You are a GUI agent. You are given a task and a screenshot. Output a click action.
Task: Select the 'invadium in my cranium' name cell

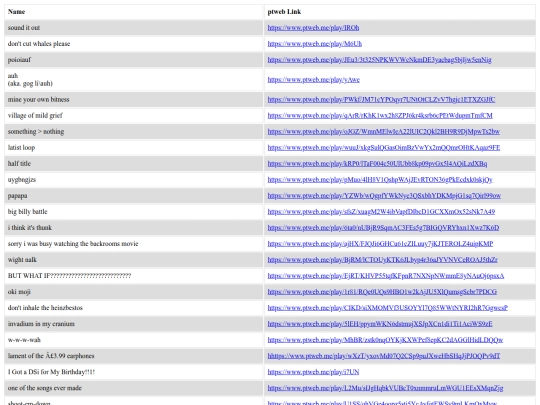click(134, 324)
